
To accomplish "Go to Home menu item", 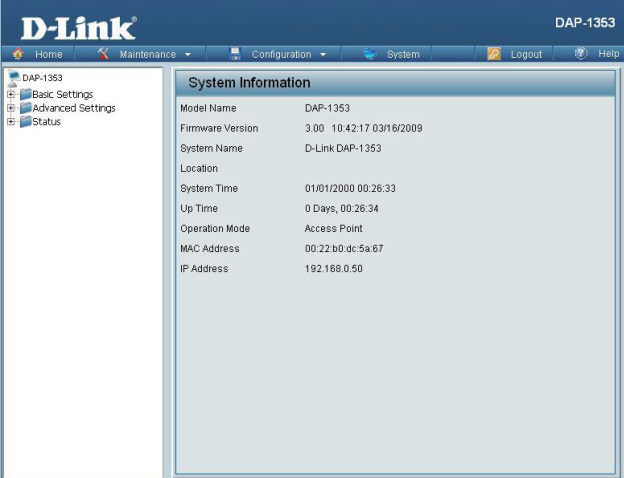I will (x=49, y=54).
